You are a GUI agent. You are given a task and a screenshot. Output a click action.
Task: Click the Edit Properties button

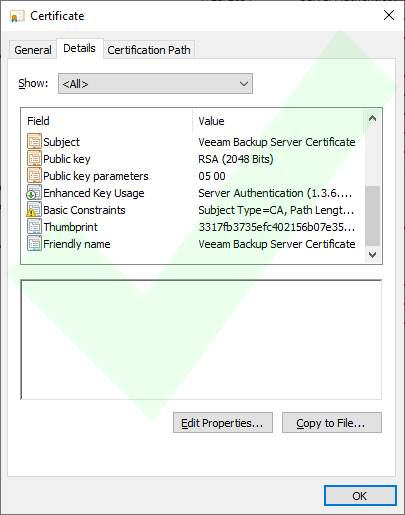pos(223,423)
